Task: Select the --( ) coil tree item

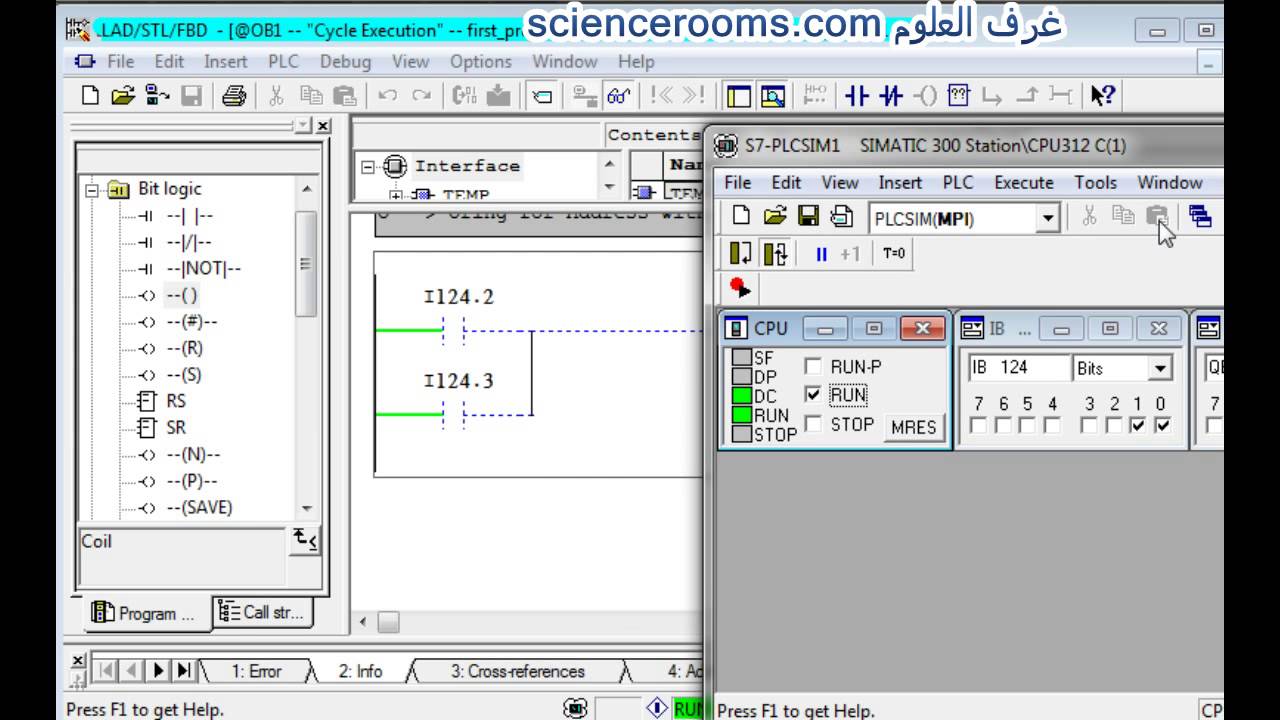Action: (182, 295)
